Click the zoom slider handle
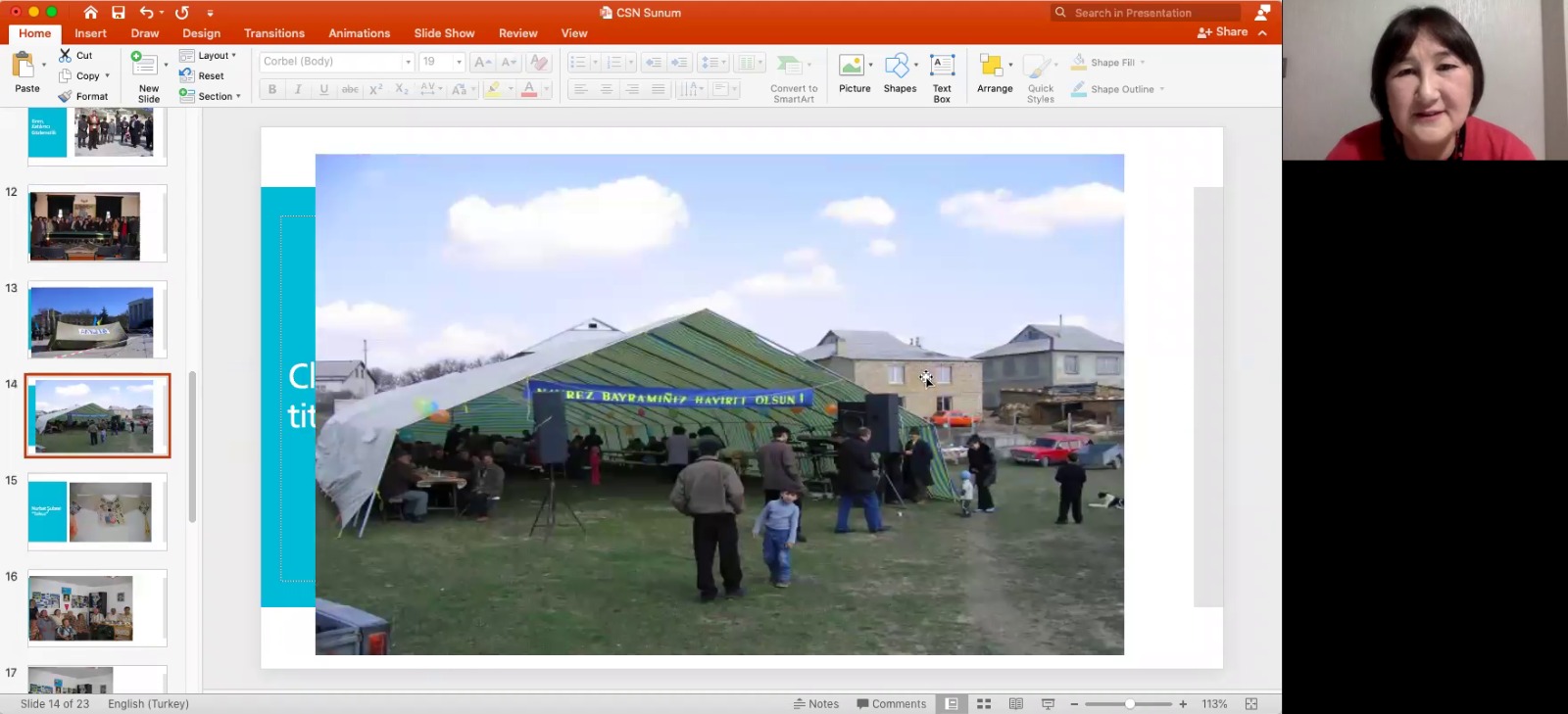 coord(1130,704)
